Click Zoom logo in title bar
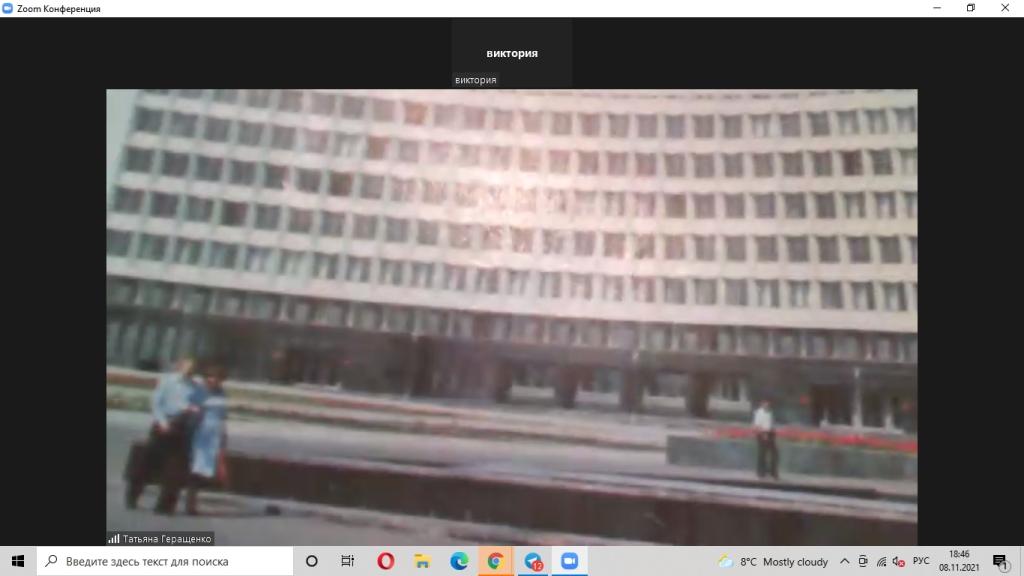This screenshot has height=576, width=1024. pos(7,8)
